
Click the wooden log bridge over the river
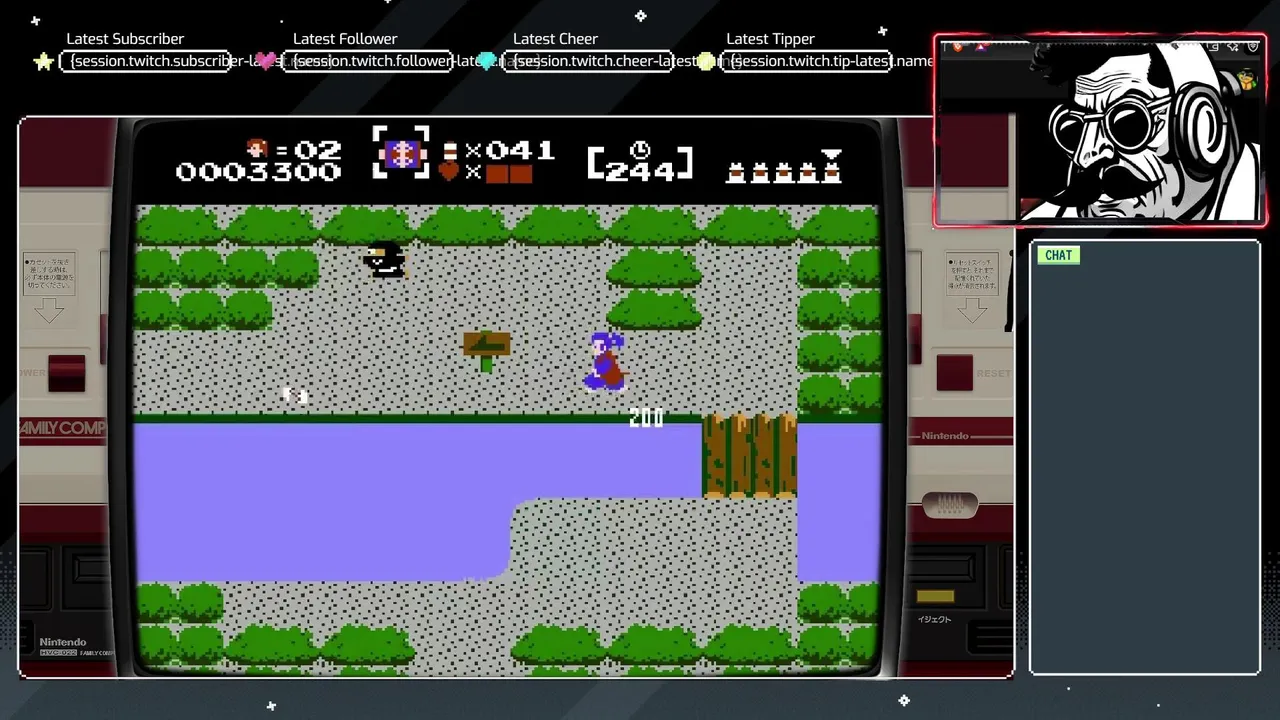pos(750,456)
